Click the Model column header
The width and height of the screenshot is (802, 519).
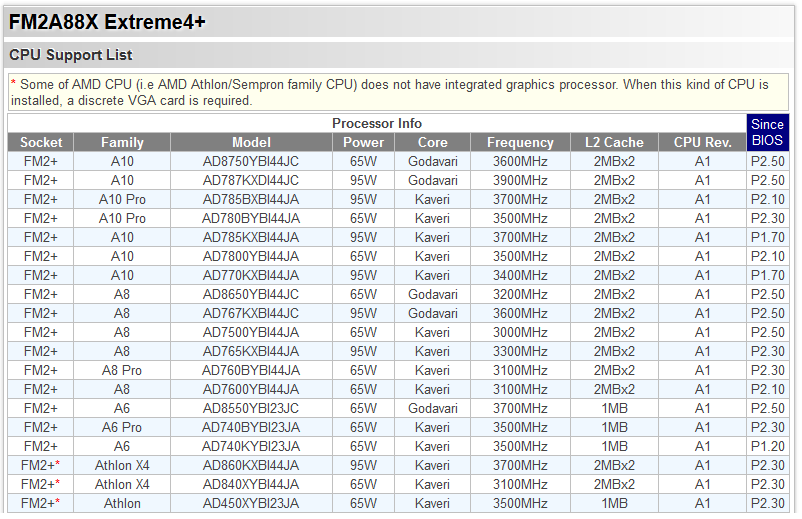point(251,142)
